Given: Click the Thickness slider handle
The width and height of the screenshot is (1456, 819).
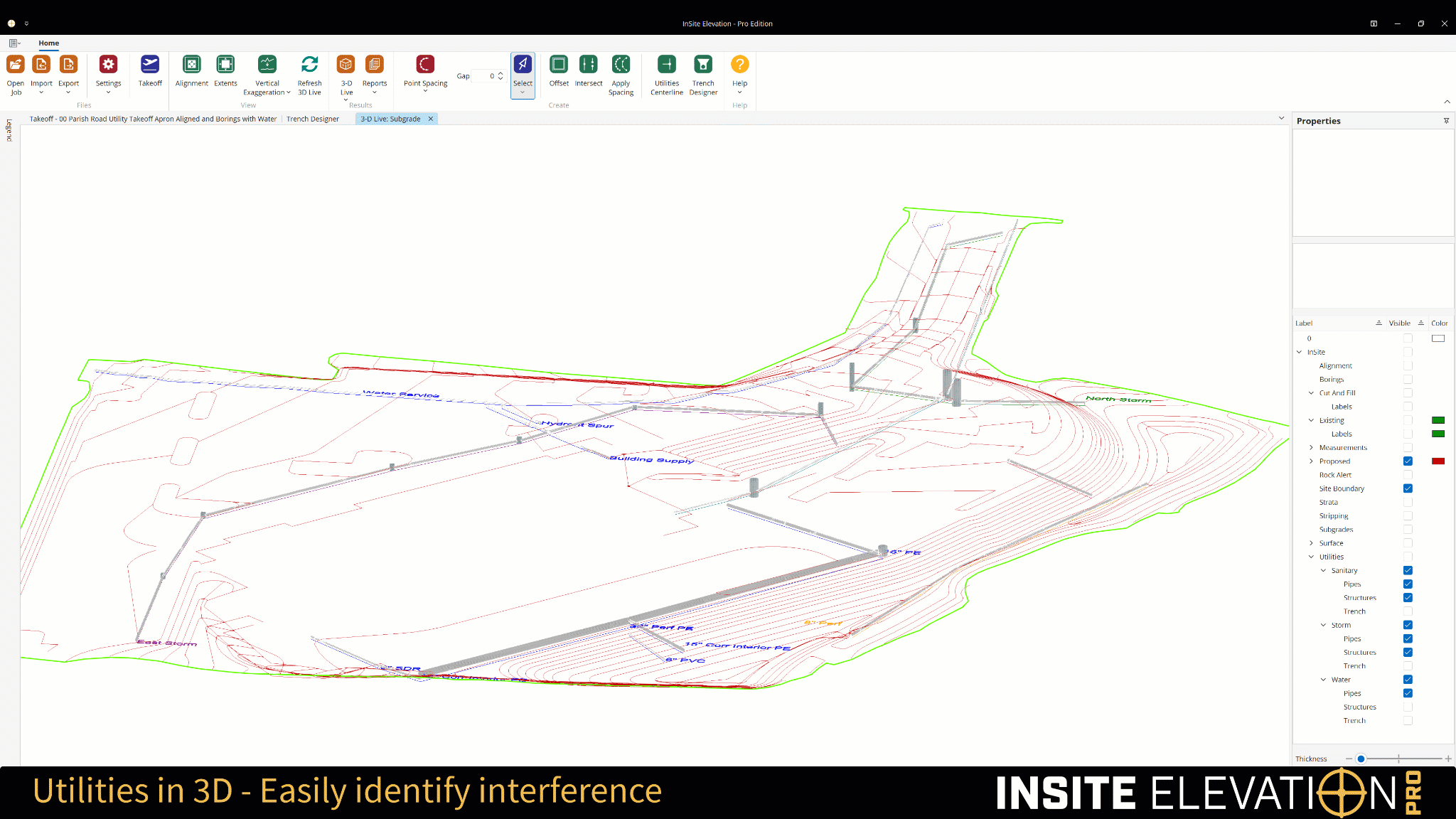Looking at the screenshot, I should (x=1361, y=759).
